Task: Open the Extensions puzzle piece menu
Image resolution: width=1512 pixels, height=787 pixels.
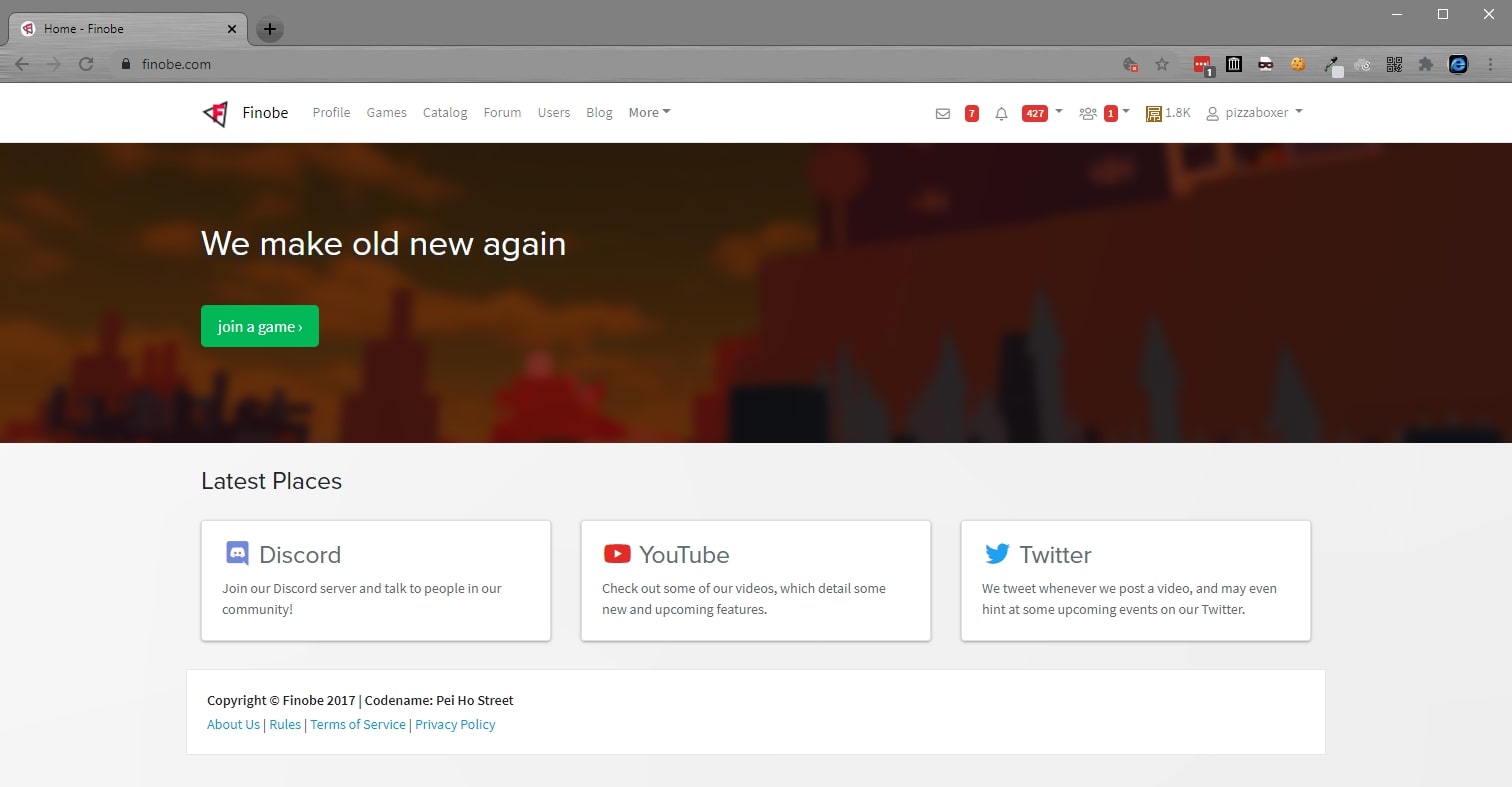Action: [1426, 64]
